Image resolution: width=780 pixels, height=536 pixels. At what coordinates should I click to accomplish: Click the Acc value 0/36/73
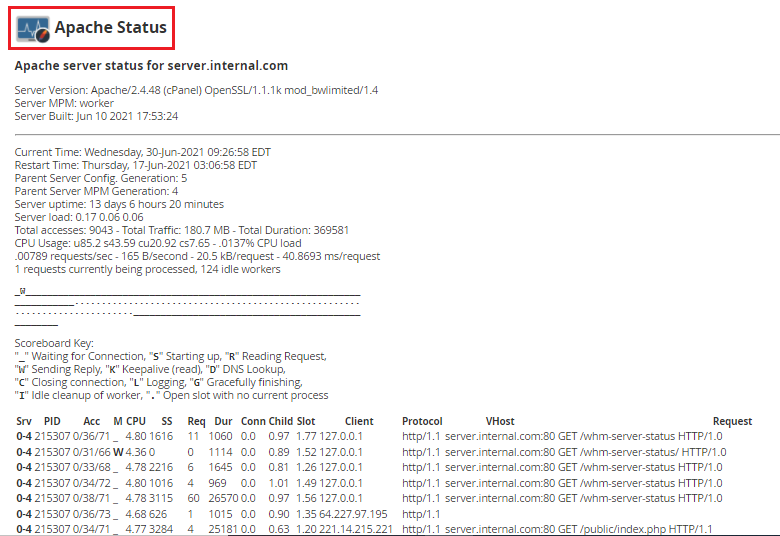pos(92,514)
